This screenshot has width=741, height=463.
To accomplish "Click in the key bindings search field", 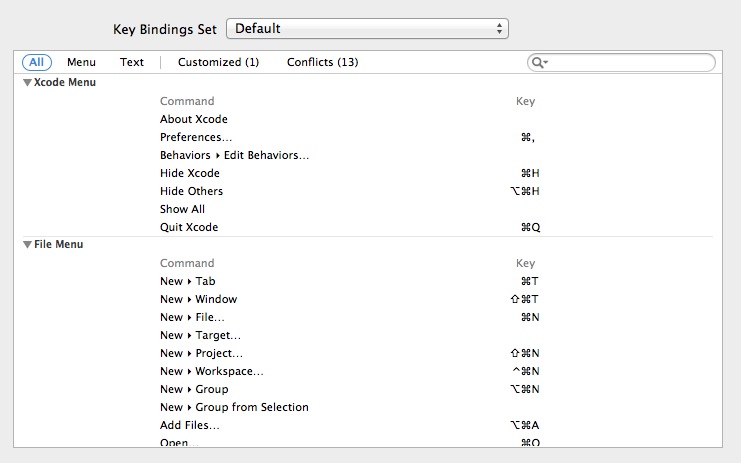I will coord(630,63).
